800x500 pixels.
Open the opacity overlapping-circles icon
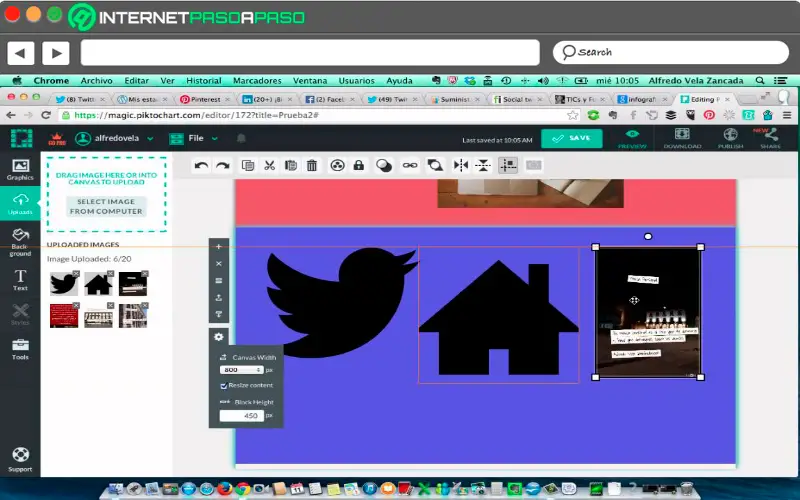[384, 165]
